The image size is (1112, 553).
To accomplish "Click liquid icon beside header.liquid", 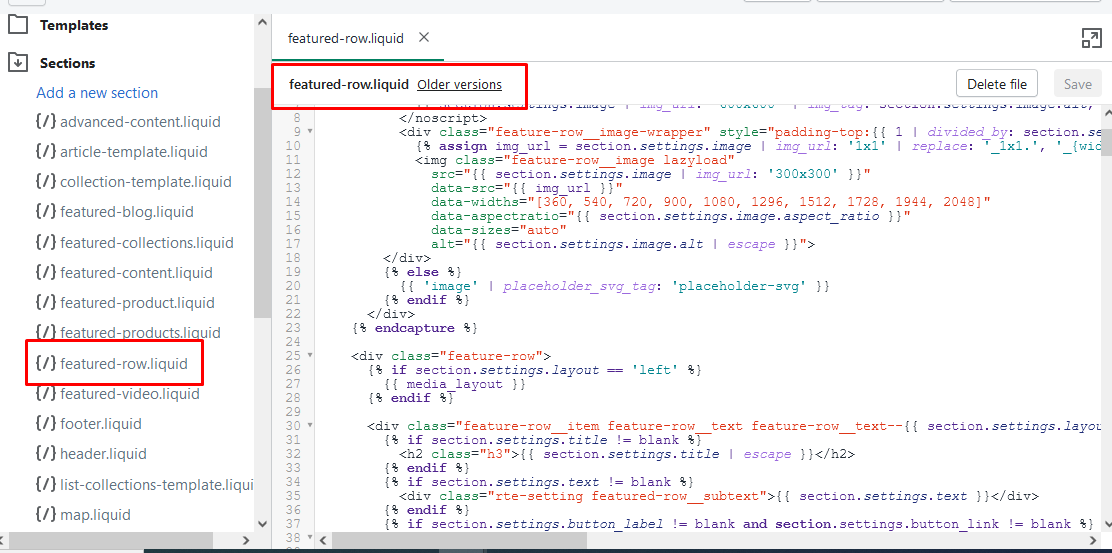I will click(45, 453).
